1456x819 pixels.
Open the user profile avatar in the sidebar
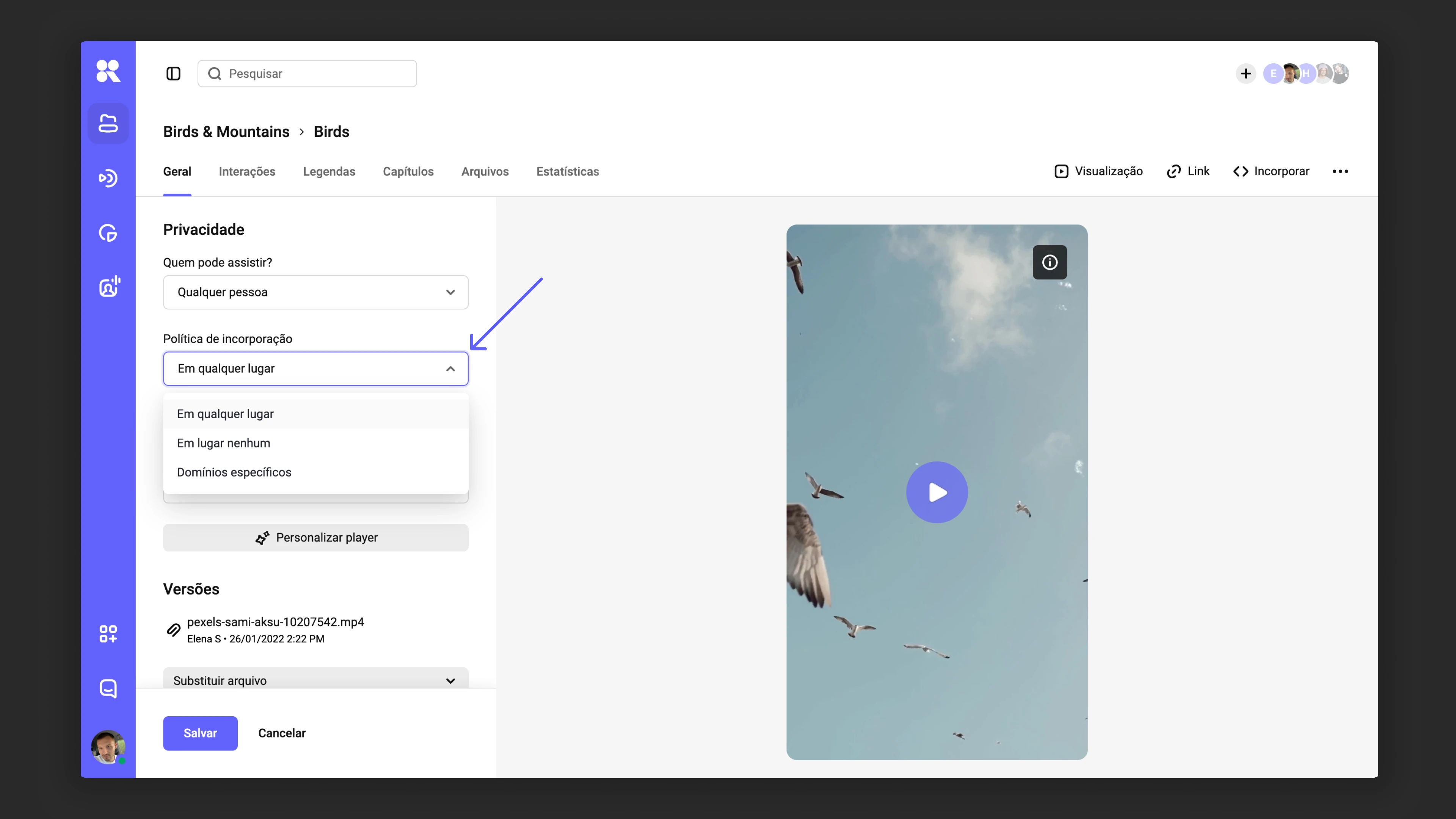point(108,747)
